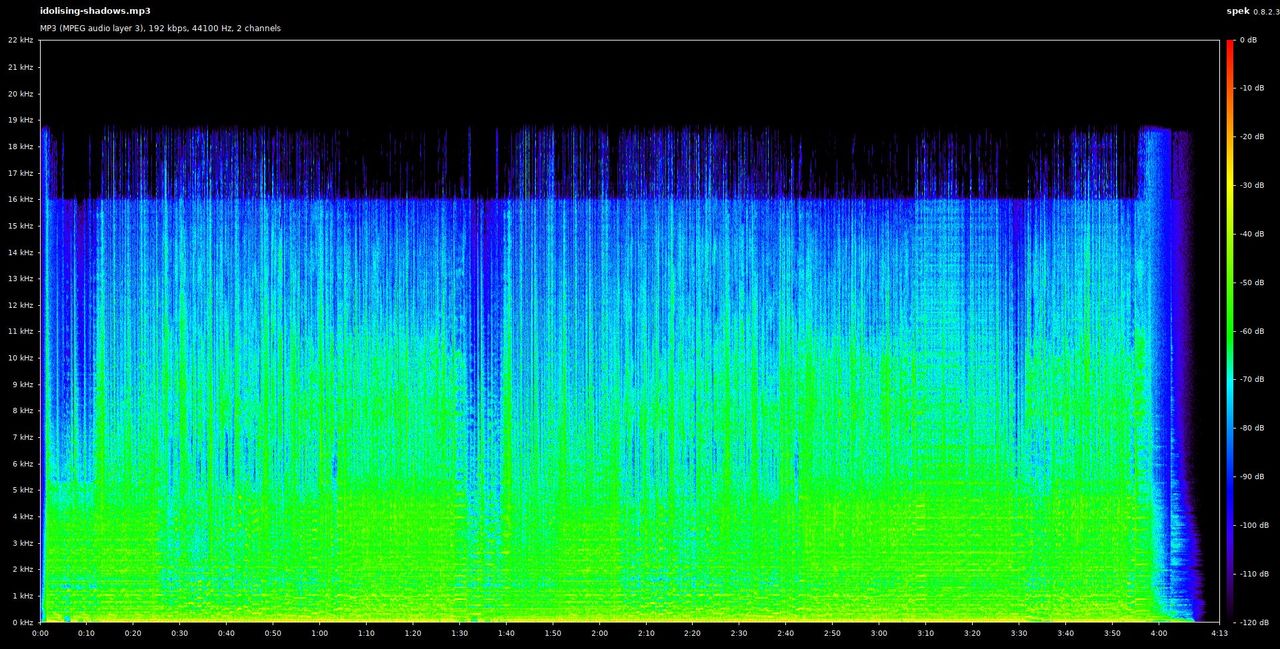Image resolution: width=1280 pixels, height=649 pixels.
Task: Click the 3:10 time axis label
Action: pos(928,633)
